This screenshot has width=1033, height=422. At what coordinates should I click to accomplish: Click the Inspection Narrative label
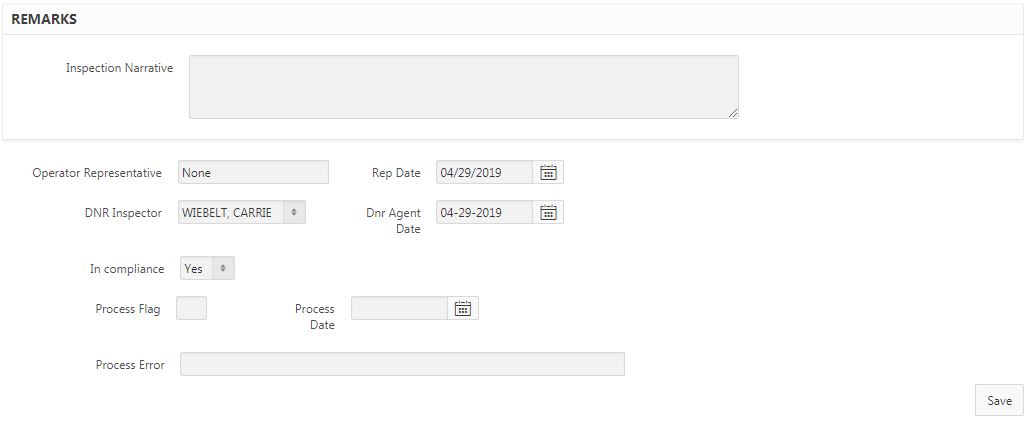119,68
